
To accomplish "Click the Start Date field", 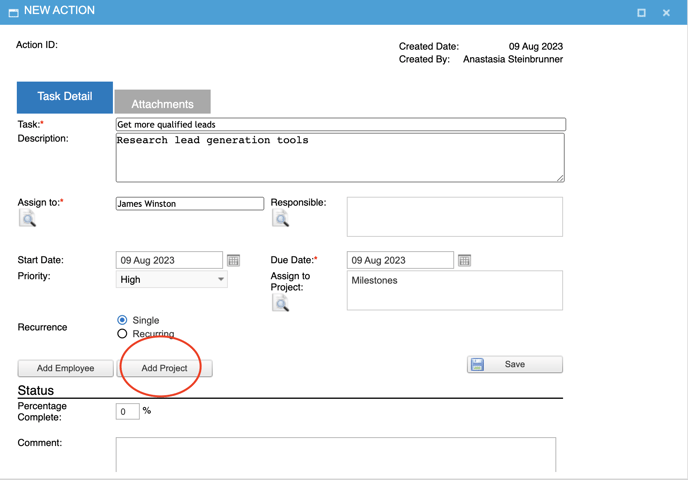I will coord(169,260).
